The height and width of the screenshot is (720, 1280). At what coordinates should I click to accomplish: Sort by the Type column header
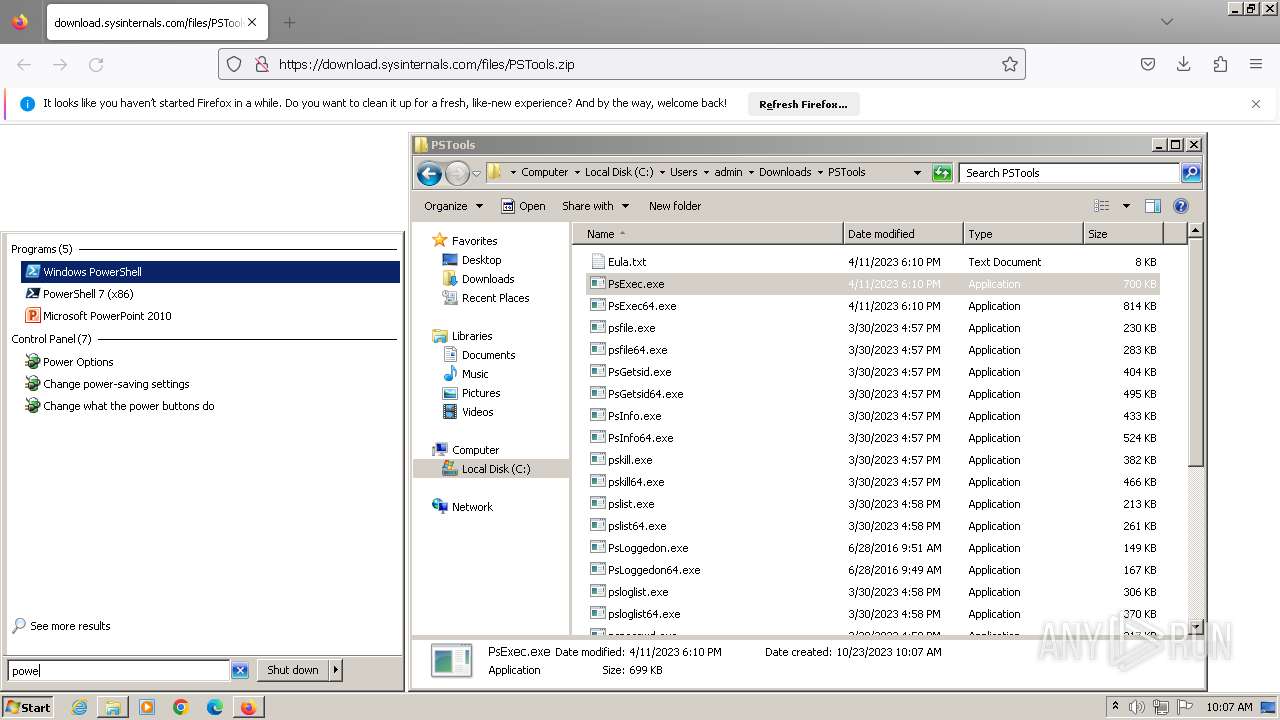[x=1023, y=234]
